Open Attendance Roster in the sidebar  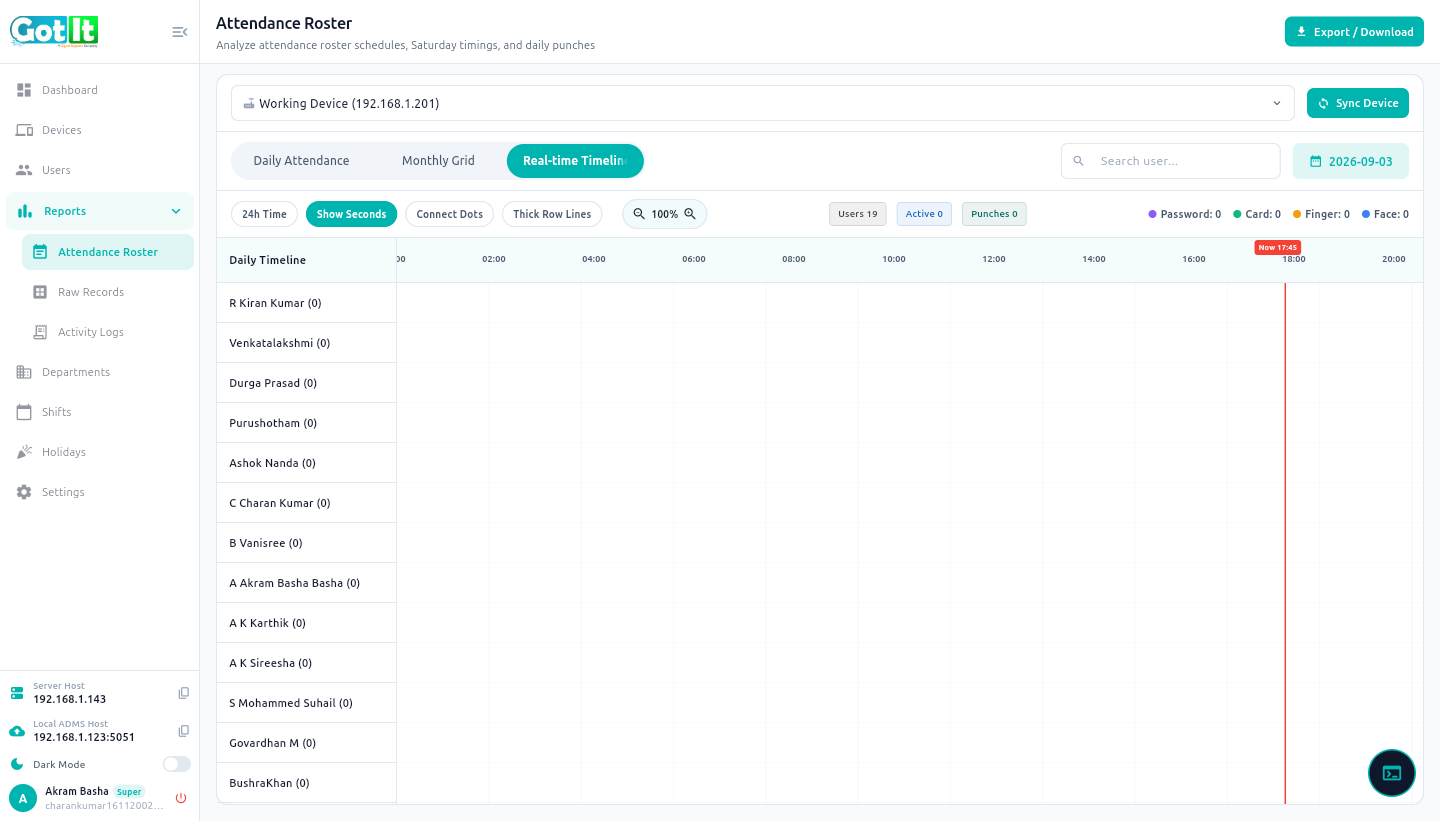pos(108,252)
